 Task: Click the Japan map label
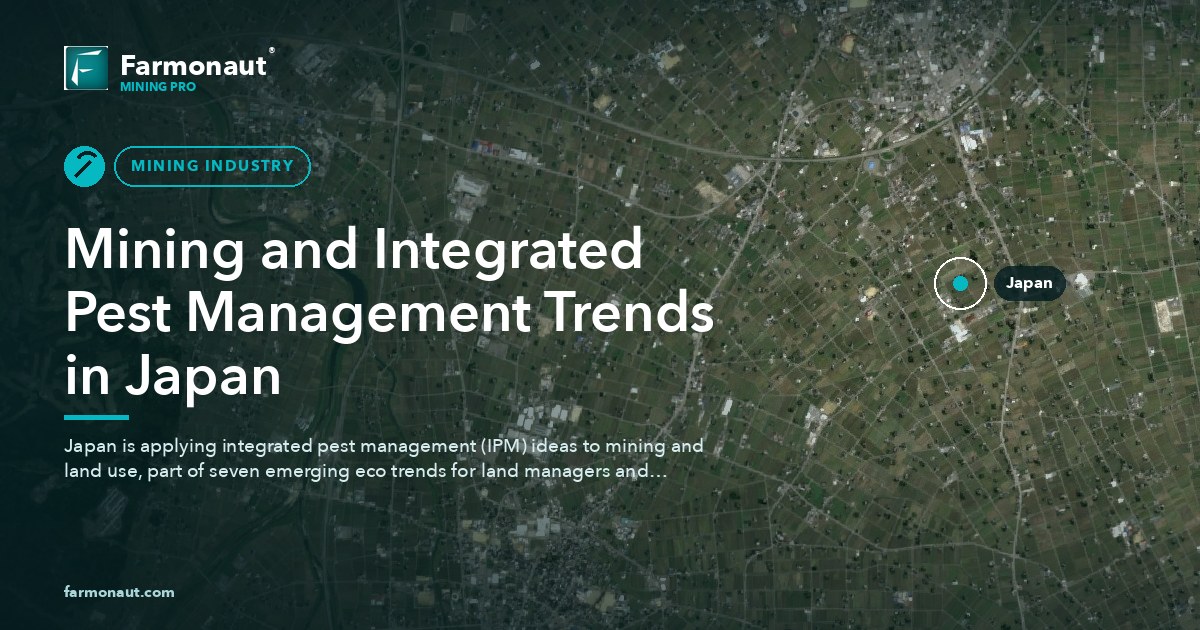pyautogui.click(x=1029, y=284)
